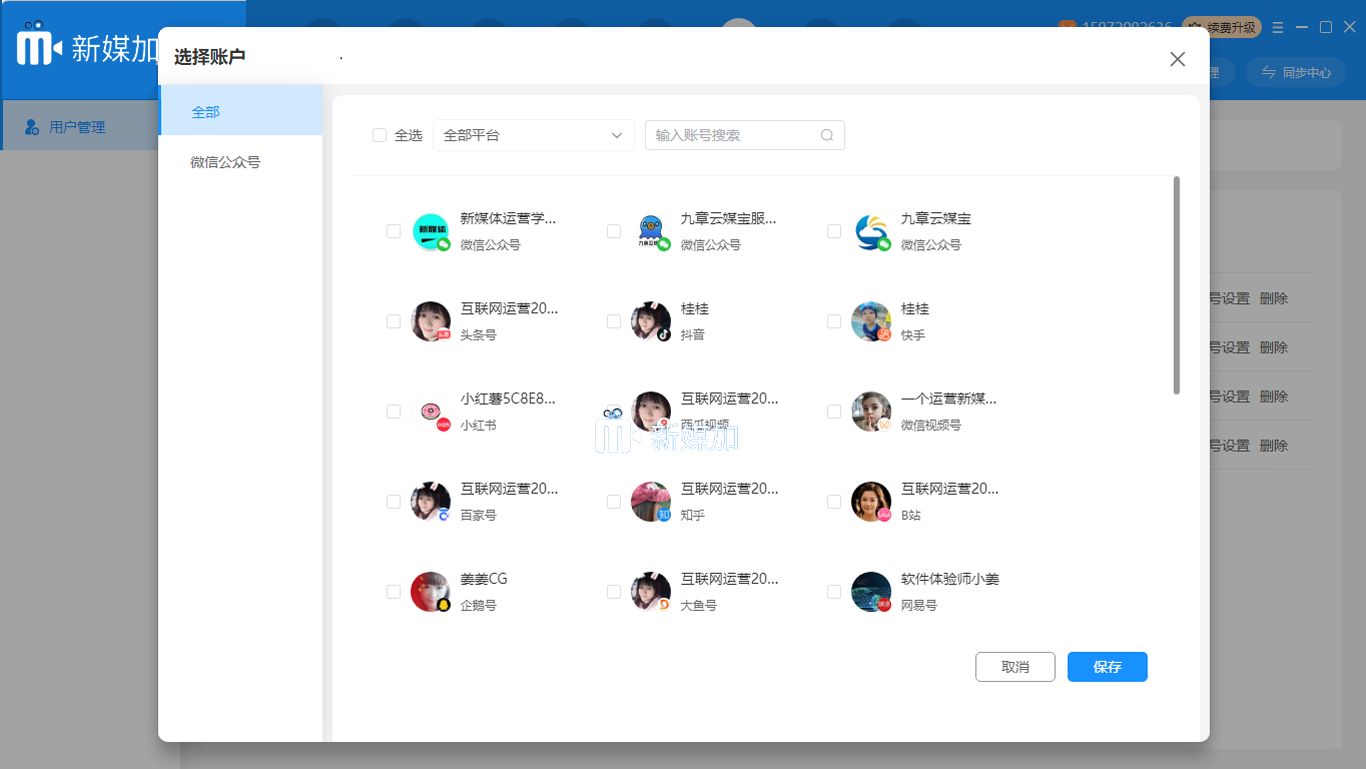Expand the 全部平台 platform dropdown
The image size is (1366, 769).
pyautogui.click(x=533, y=136)
